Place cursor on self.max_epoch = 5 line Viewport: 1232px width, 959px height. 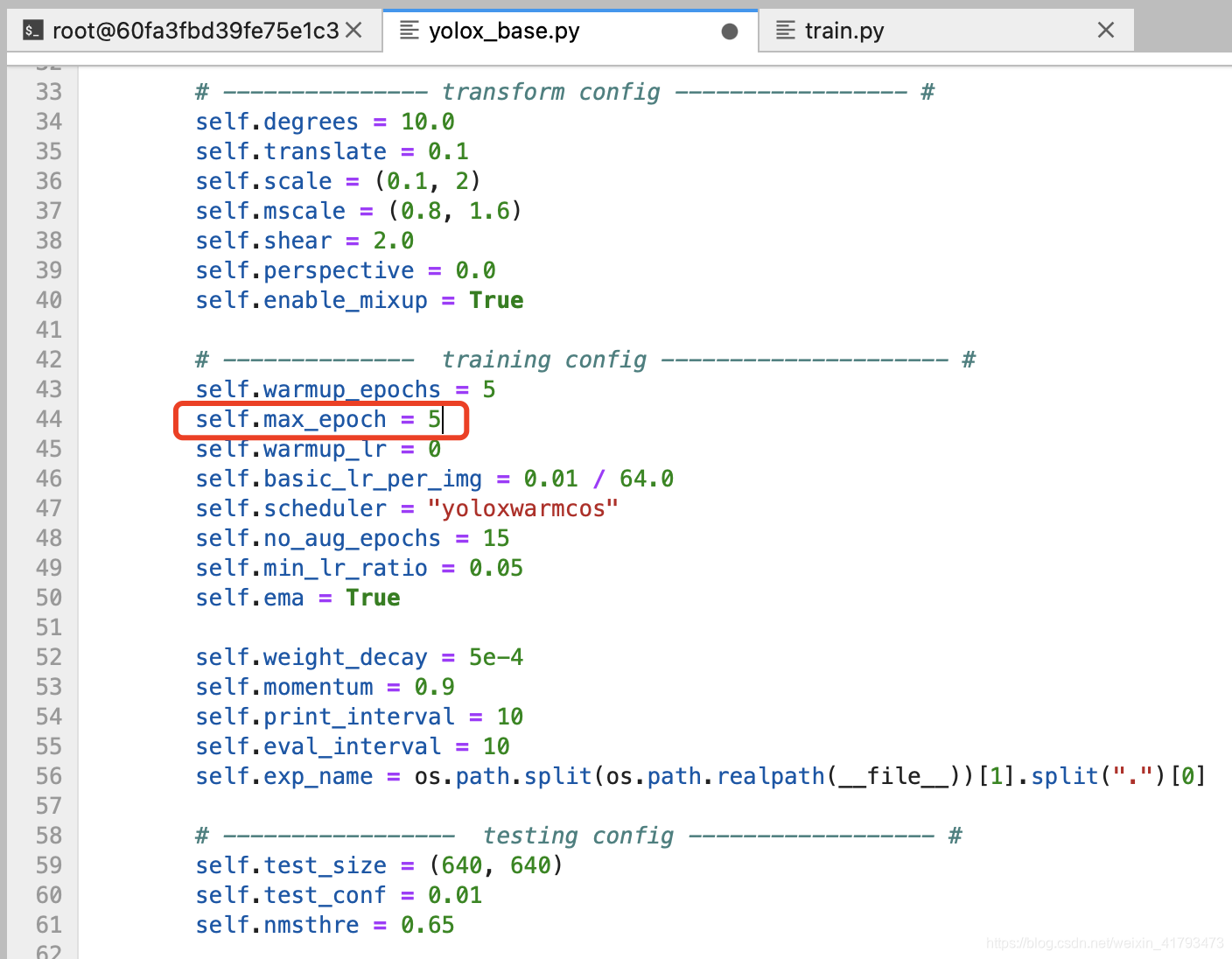point(318,419)
